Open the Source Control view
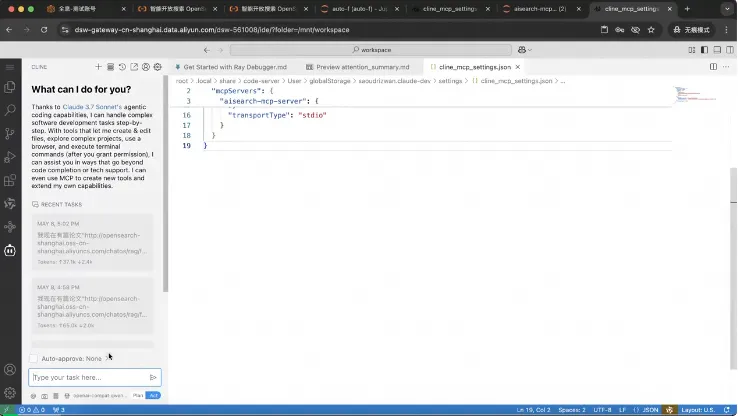 coord(10,134)
